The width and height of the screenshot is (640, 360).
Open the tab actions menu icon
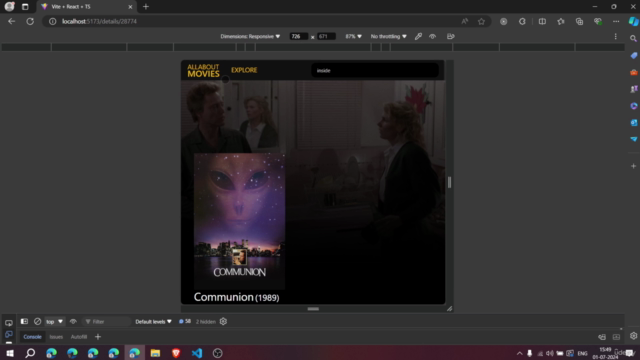pyautogui.click(x=25, y=7)
